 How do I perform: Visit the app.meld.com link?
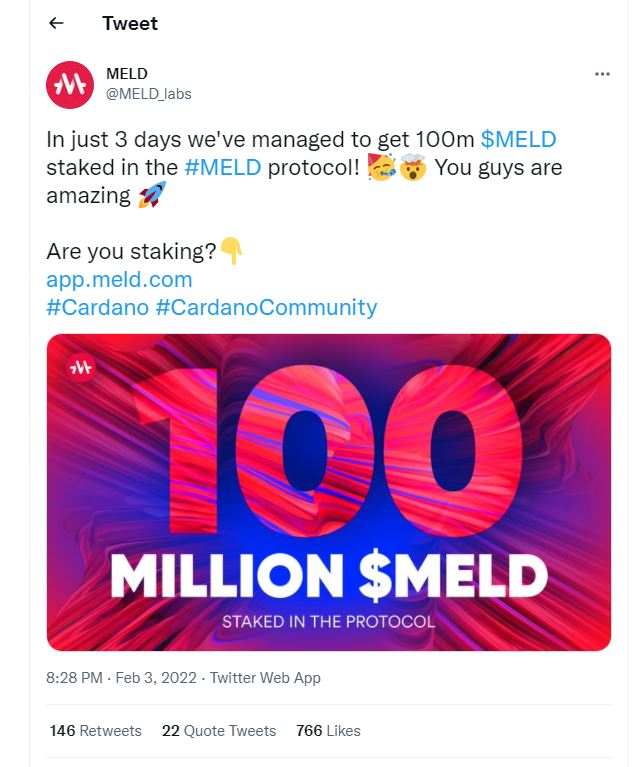tap(119, 280)
